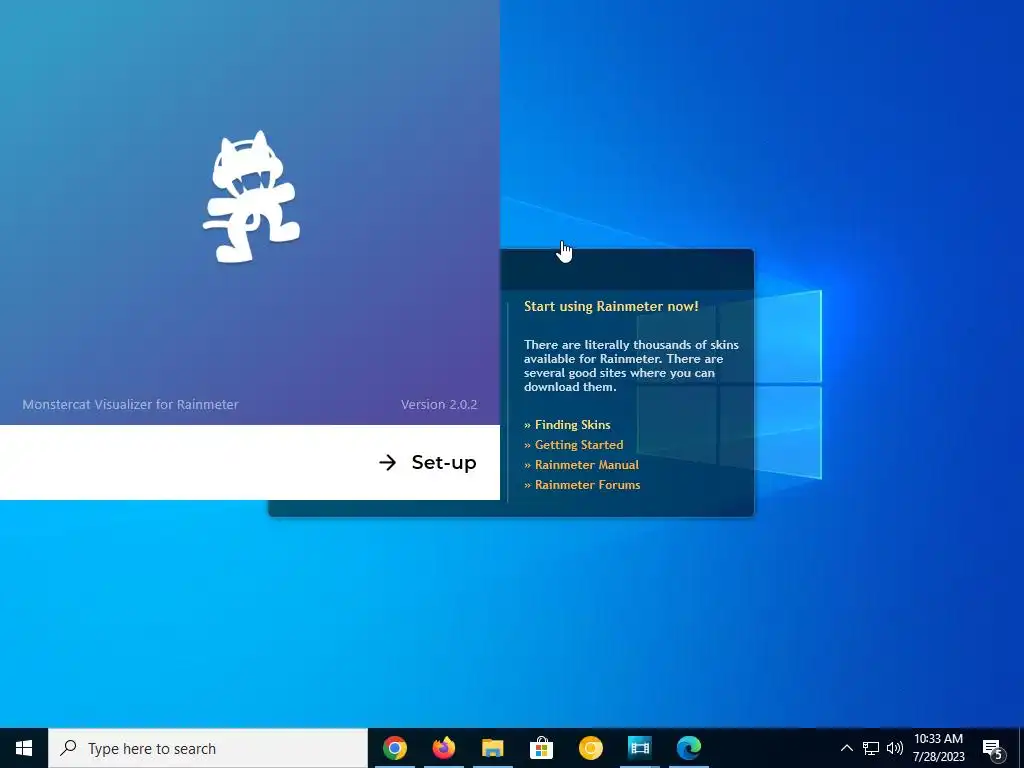The height and width of the screenshot is (768, 1024).
Task: Launch Firefox from the taskbar
Action: pos(443,748)
